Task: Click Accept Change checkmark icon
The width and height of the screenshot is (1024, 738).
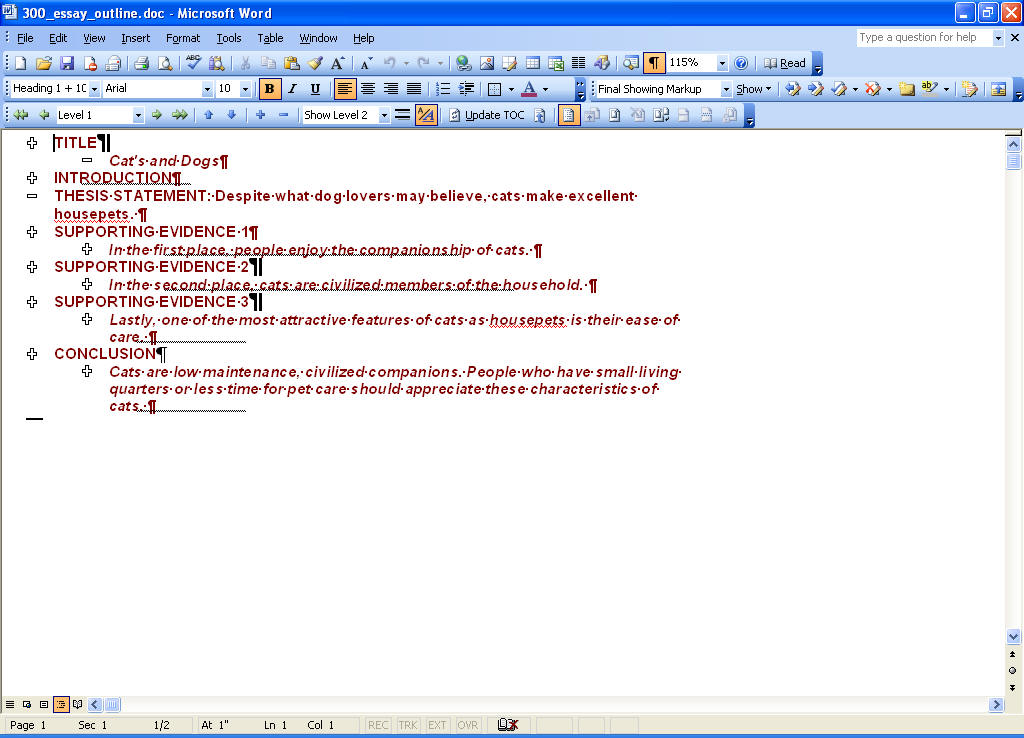Action: pyautogui.click(x=839, y=89)
